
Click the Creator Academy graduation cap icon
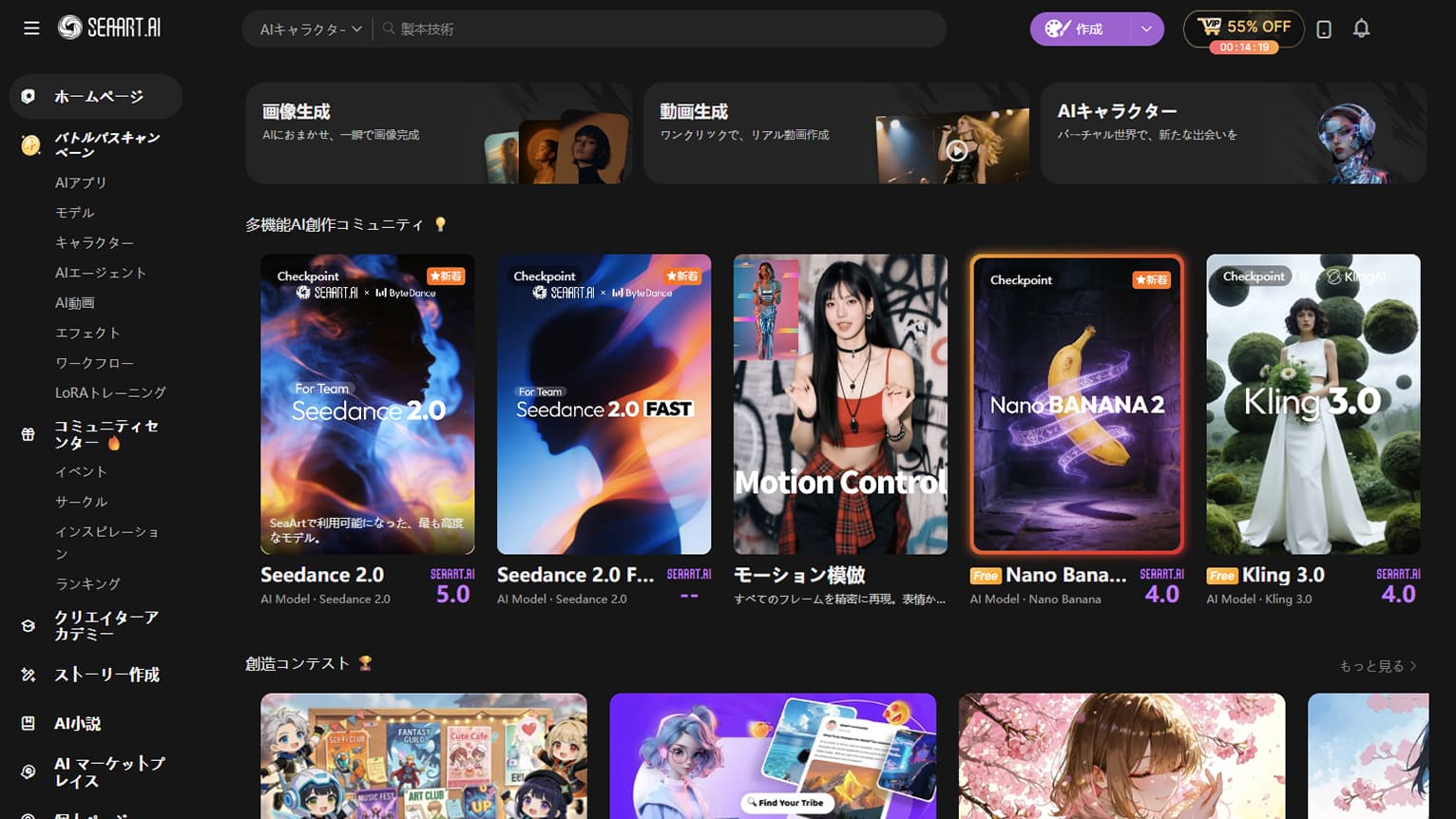coord(29,625)
